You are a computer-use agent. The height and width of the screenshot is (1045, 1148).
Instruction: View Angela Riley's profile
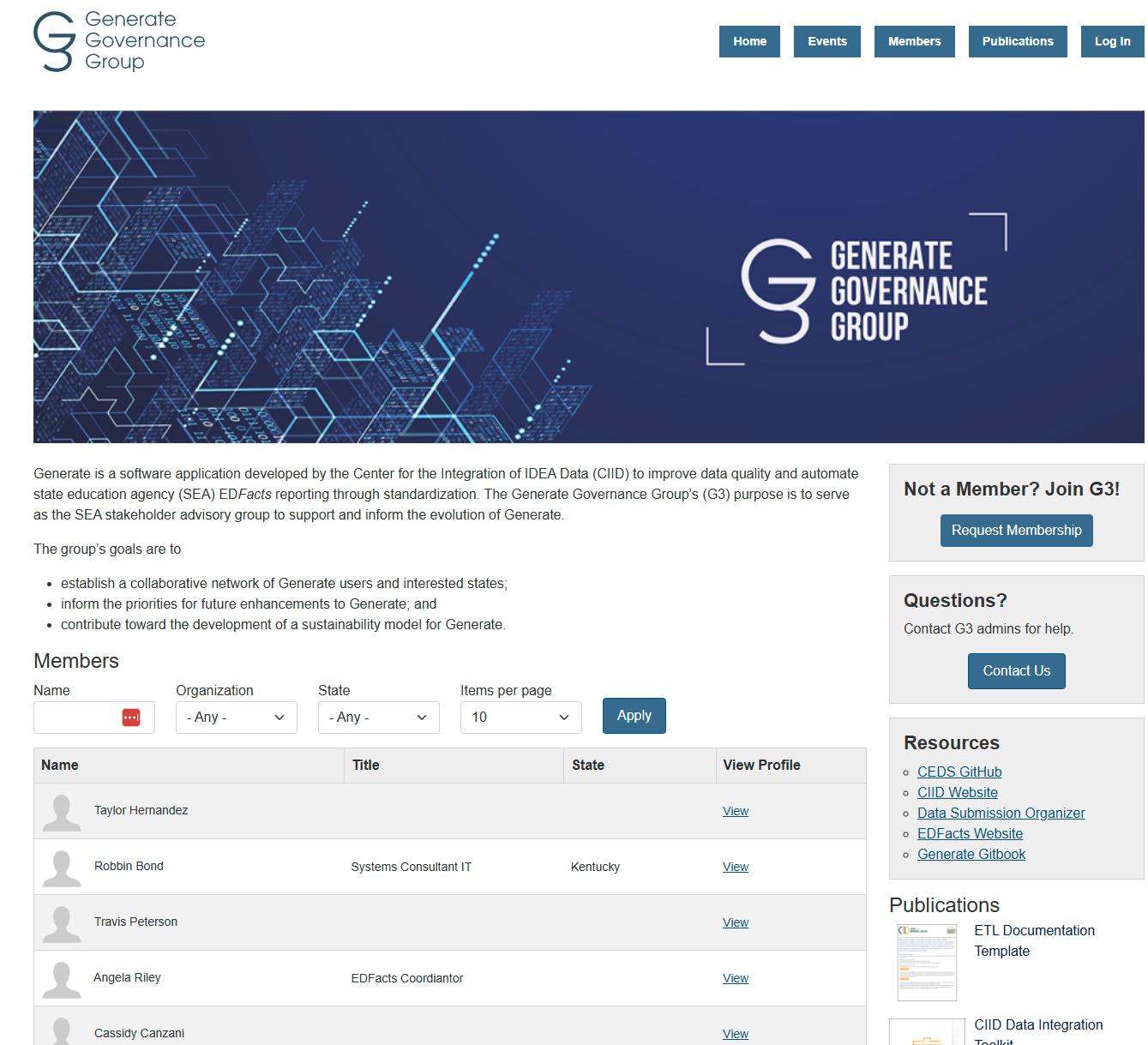click(x=736, y=978)
